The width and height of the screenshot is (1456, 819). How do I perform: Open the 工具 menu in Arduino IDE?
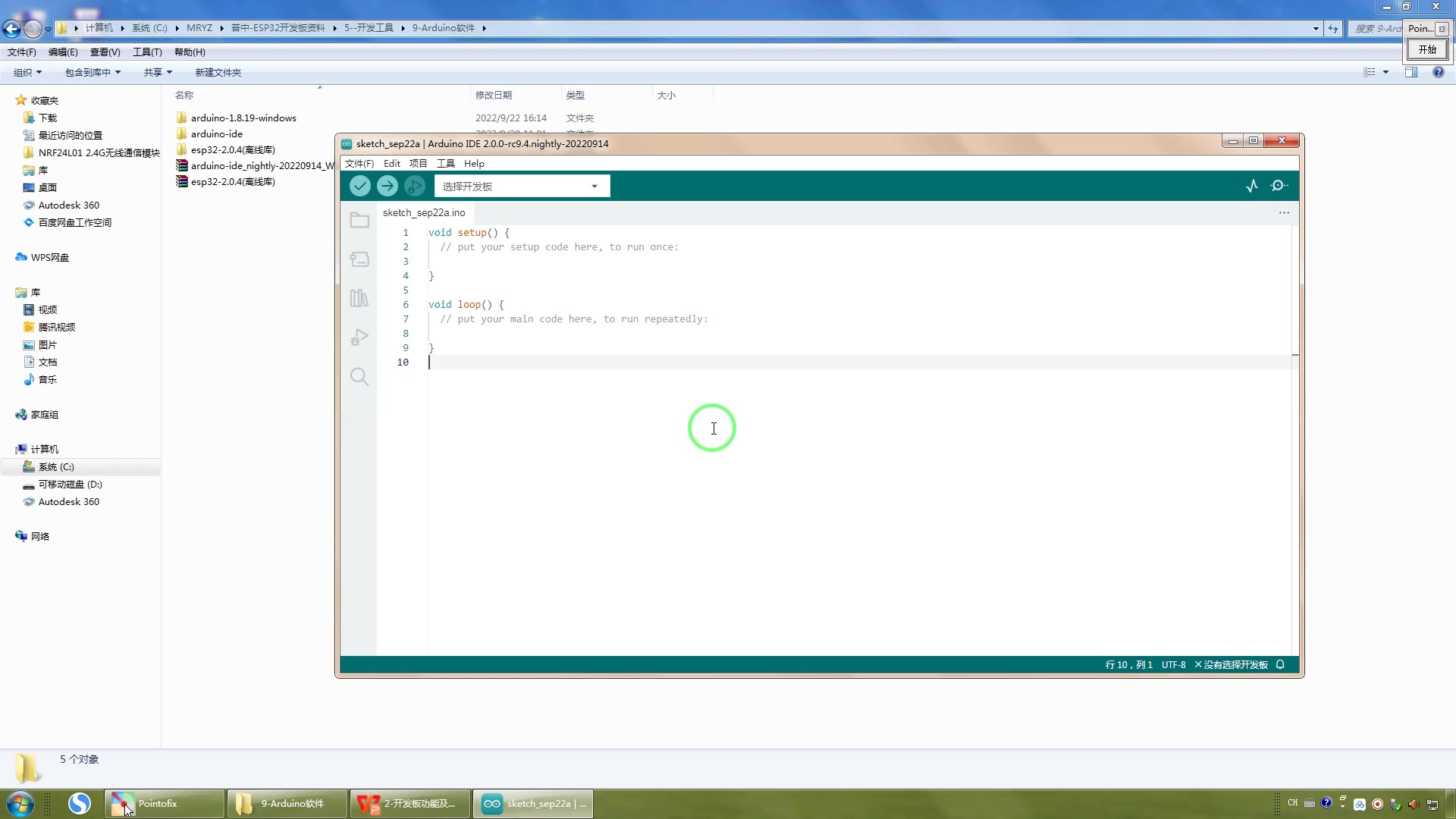(x=445, y=164)
